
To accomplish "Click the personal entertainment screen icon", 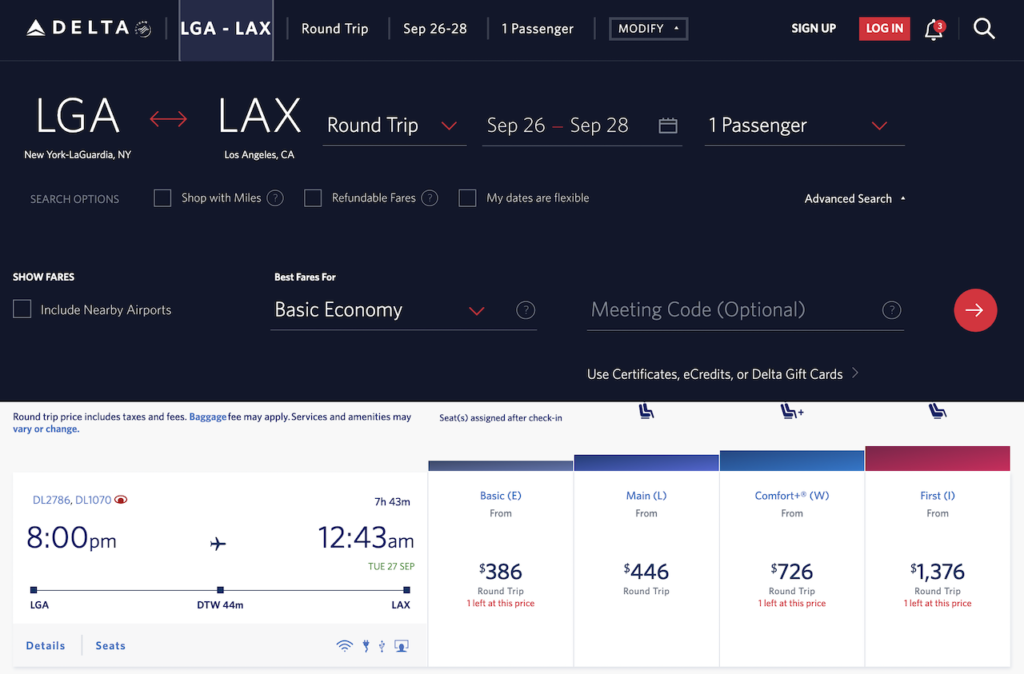I will [x=402, y=646].
